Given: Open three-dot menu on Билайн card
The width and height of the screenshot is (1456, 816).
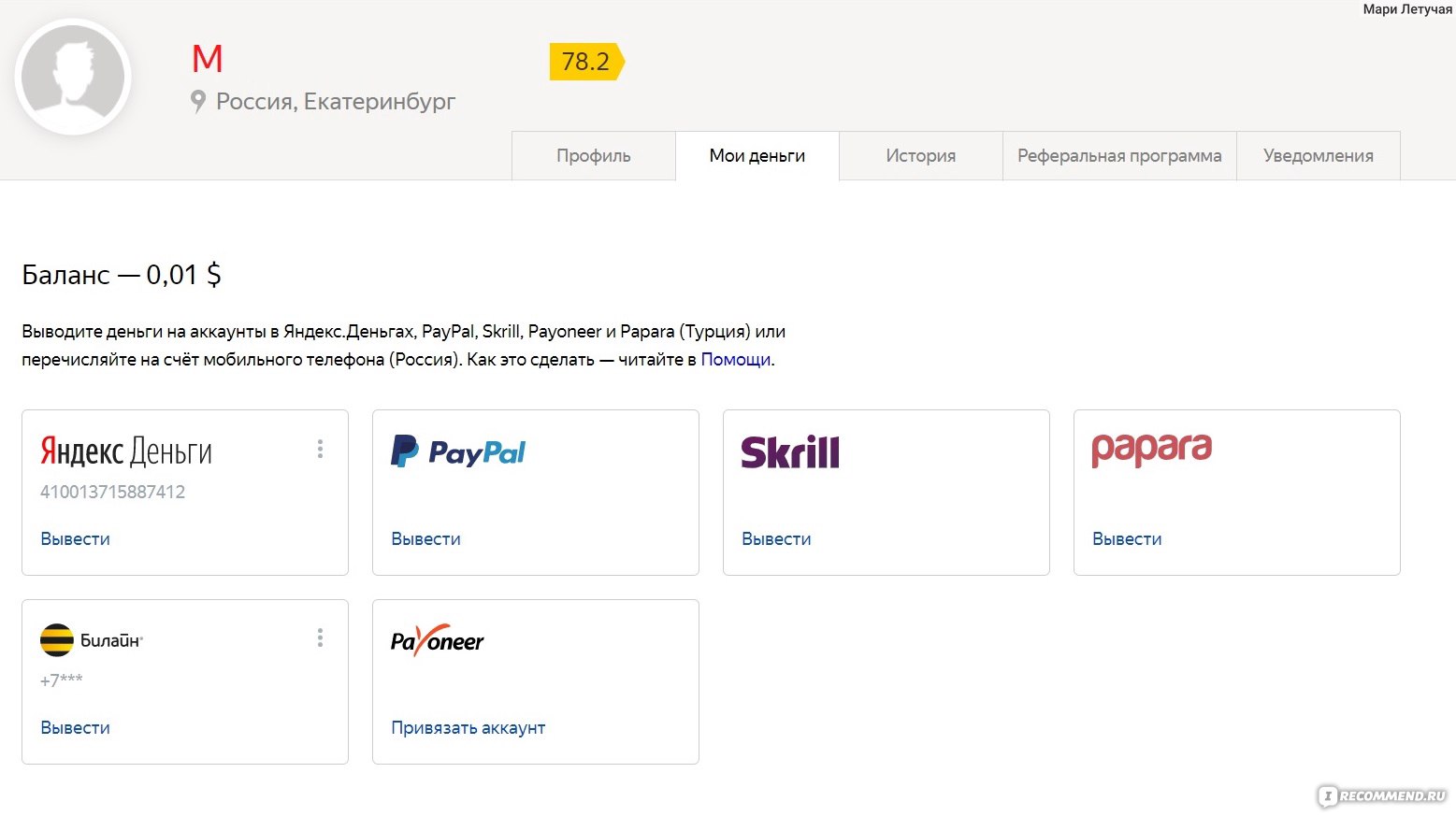Looking at the screenshot, I should (x=320, y=637).
